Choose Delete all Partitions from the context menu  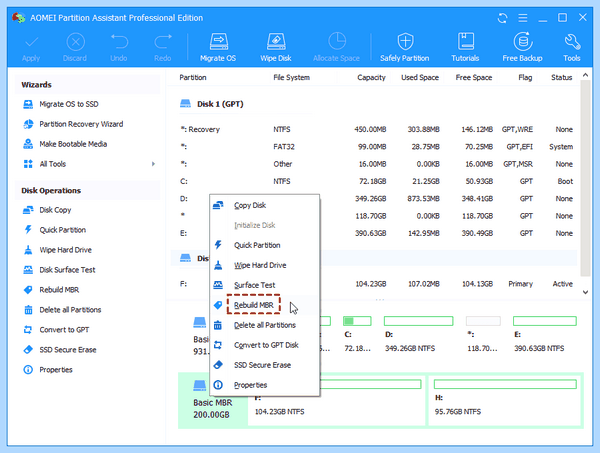(x=265, y=325)
